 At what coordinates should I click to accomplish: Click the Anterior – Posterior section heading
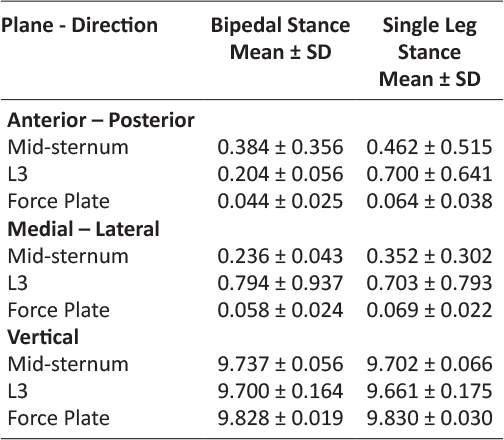pyautogui.click(x=101, y=120)
